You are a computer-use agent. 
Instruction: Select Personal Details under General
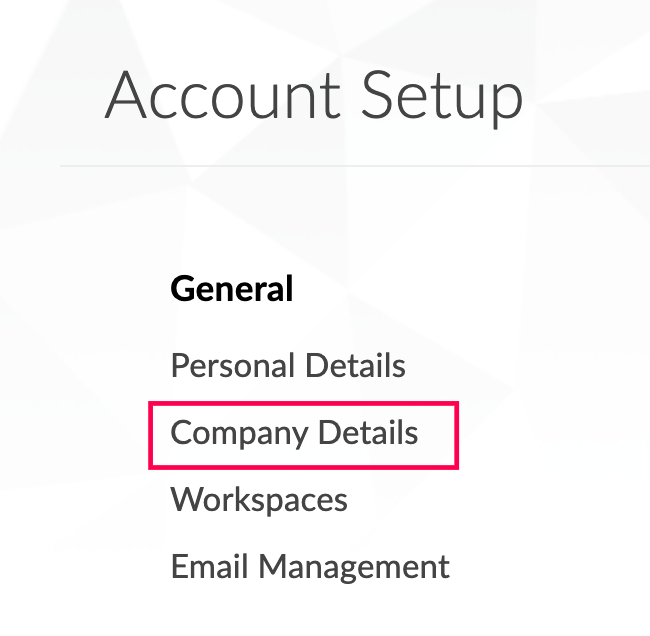[288, 365]
